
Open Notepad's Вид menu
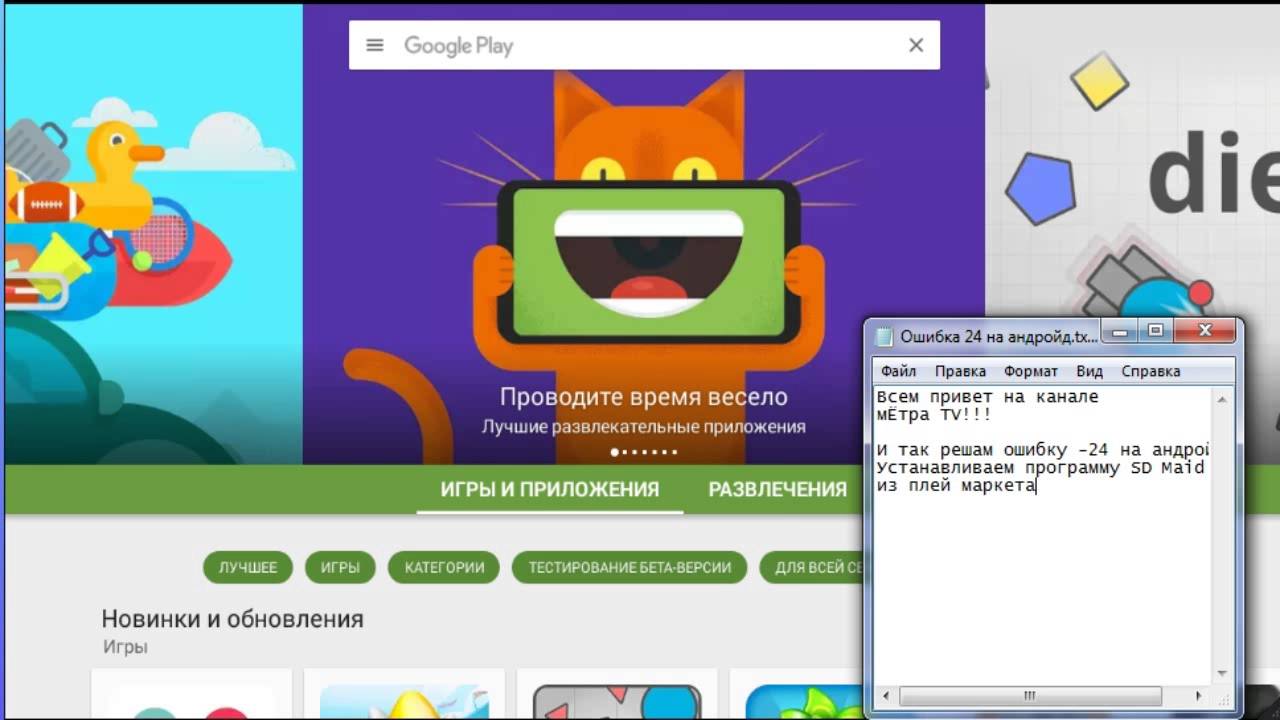click(x=1089, y=371)
